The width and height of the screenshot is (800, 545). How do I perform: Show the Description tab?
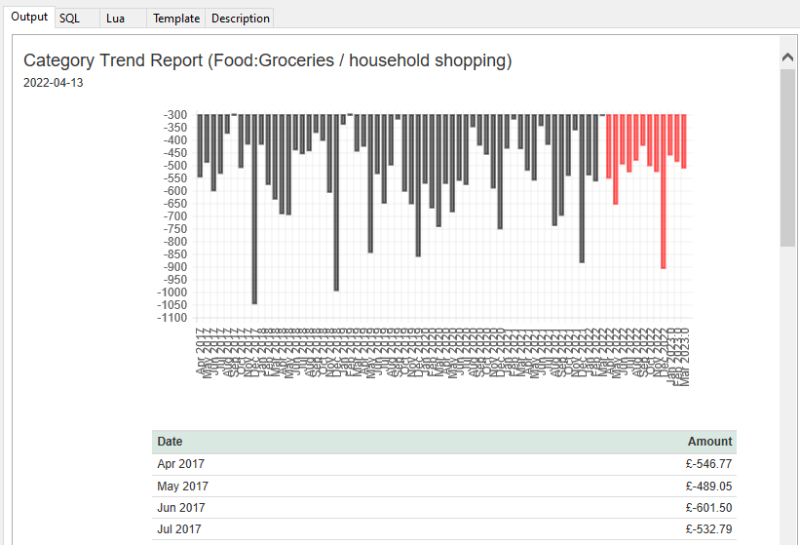[x=240, y=18]
